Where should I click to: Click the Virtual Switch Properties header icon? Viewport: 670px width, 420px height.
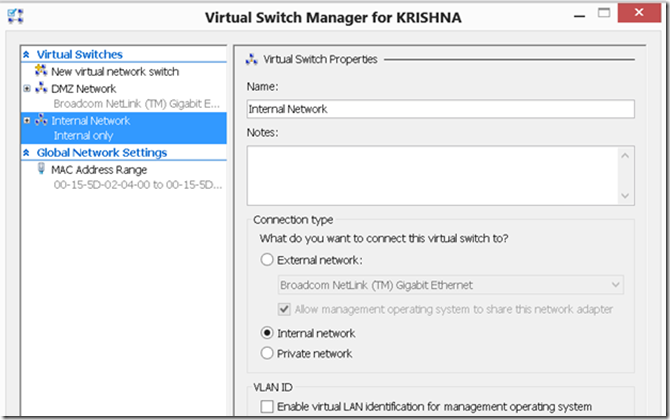click(252, 59)
